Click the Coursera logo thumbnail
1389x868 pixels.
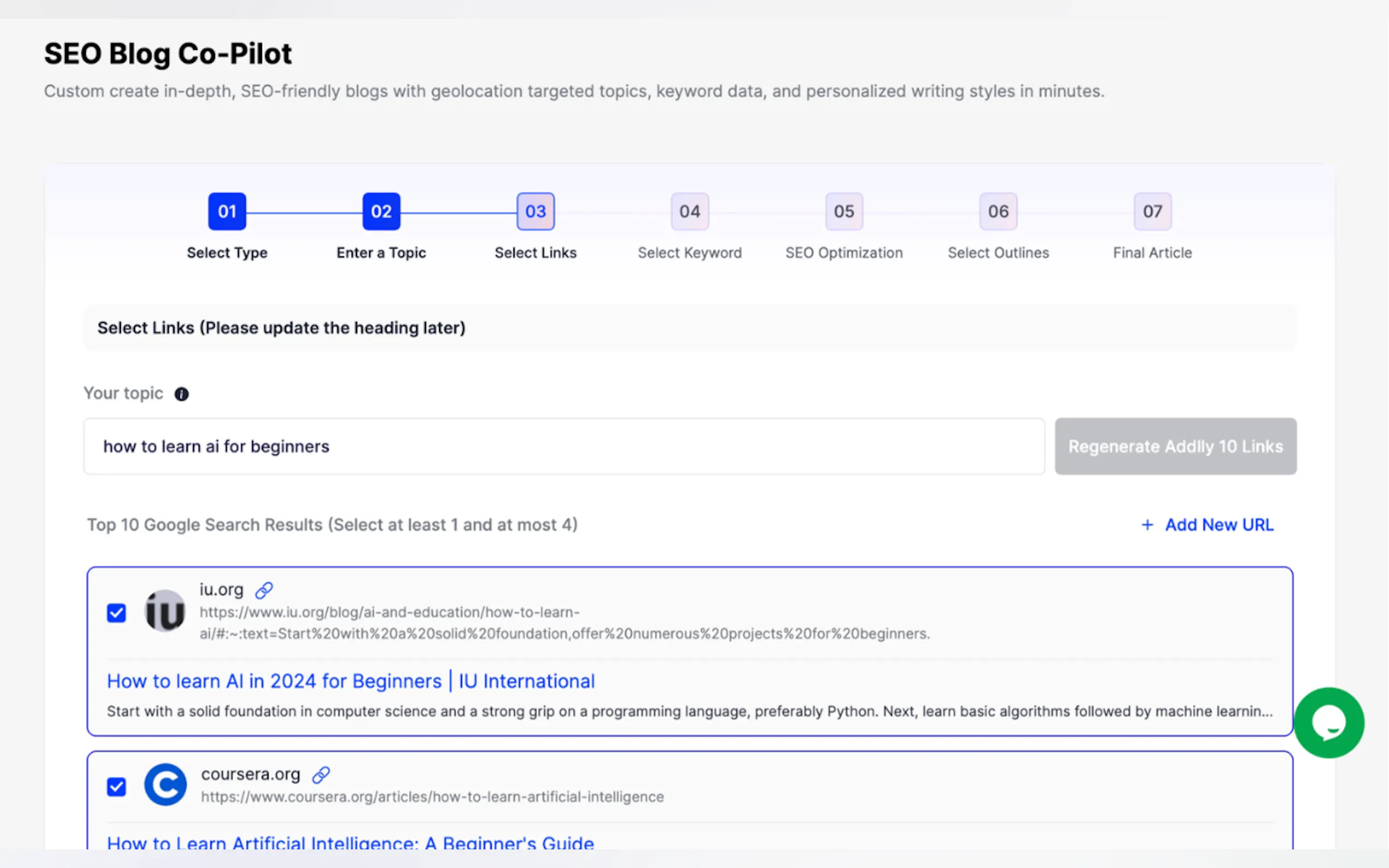pos(165,785)
